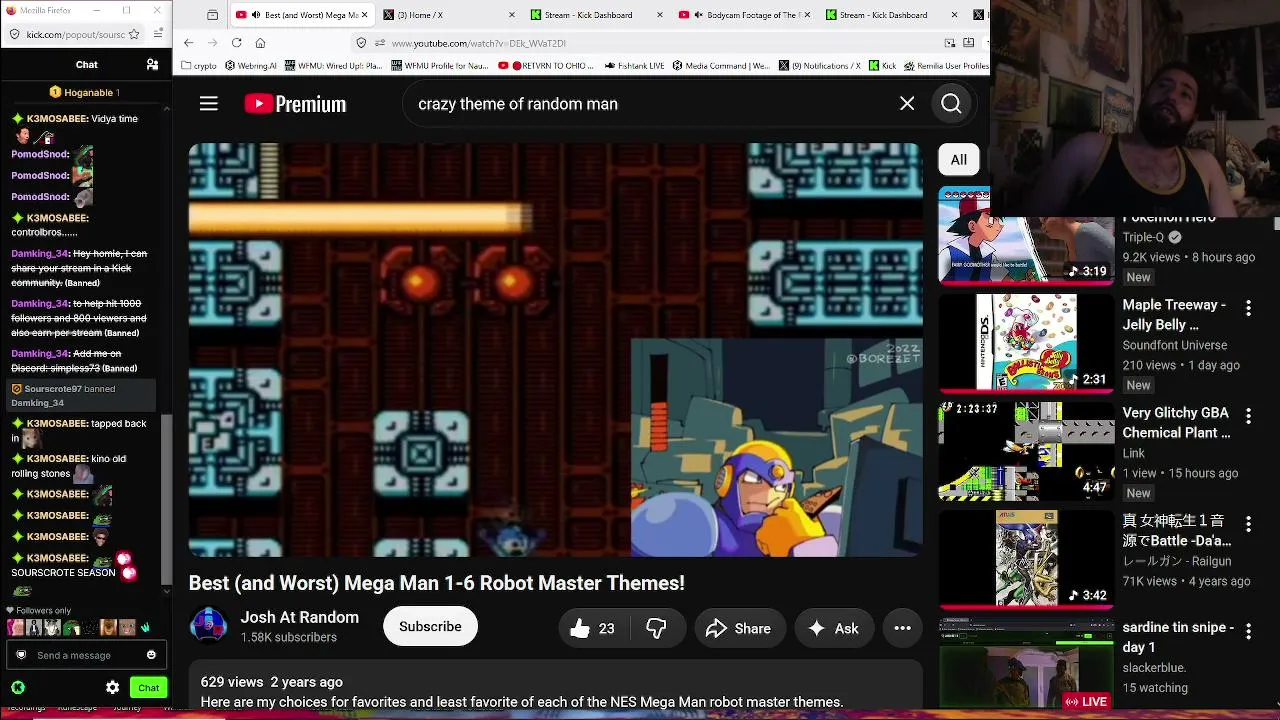
Task: Open the Fishtank LIVE bookmark
Action: tap(634, 66)
